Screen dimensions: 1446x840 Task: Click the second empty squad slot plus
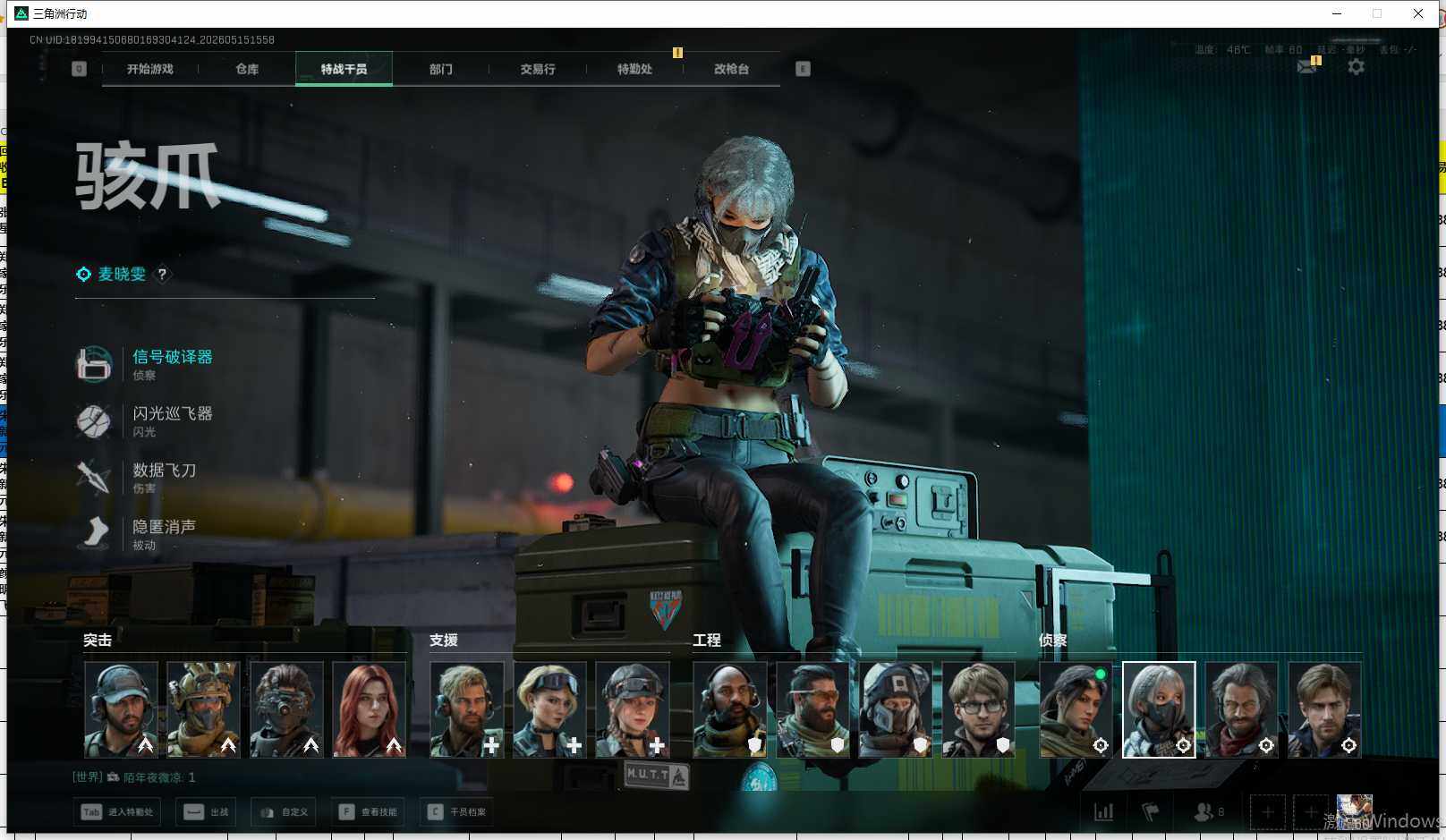click(1310, 812)
